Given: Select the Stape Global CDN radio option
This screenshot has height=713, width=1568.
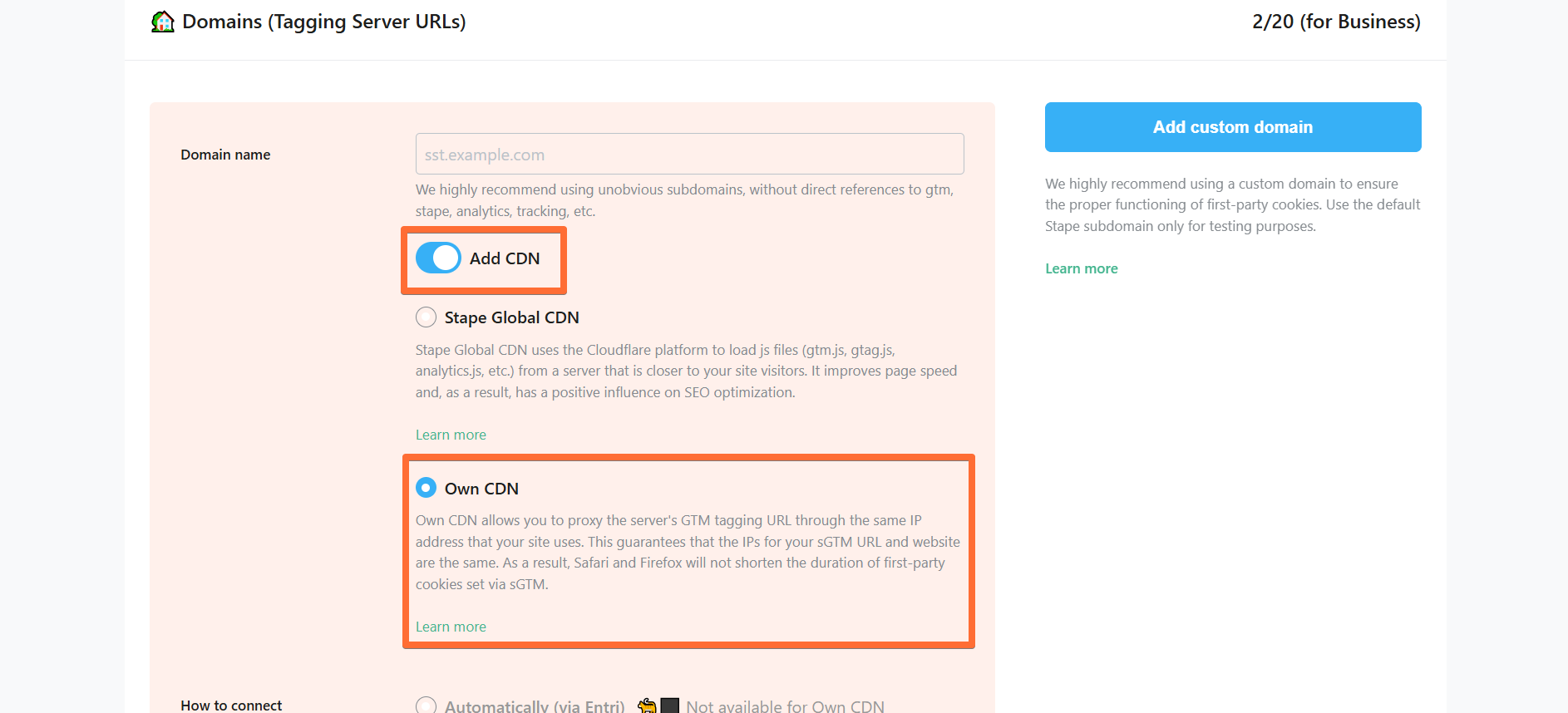Looking at the screenshot, I should click(x=426, y=317).
